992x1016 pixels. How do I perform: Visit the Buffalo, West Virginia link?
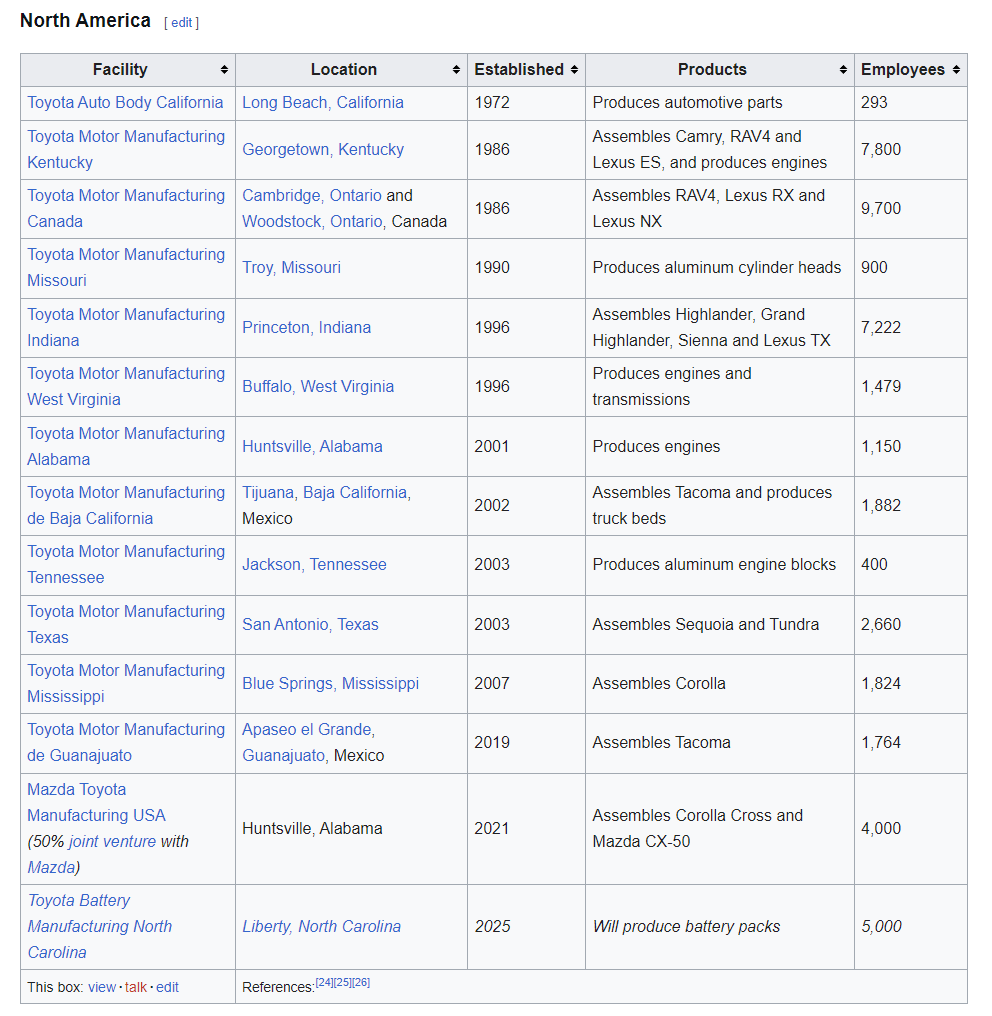pos(317,387)
